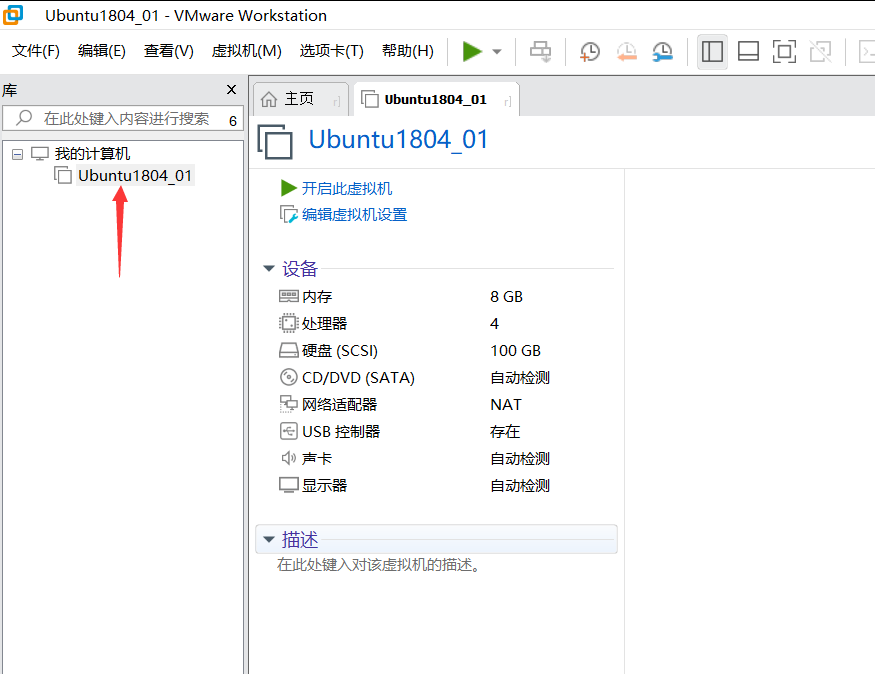The width and height of the screenshot is (875, 674).
Task: Click the 开启此虚拟机 link
Action: pyautogui.click(x=347, y=189)
